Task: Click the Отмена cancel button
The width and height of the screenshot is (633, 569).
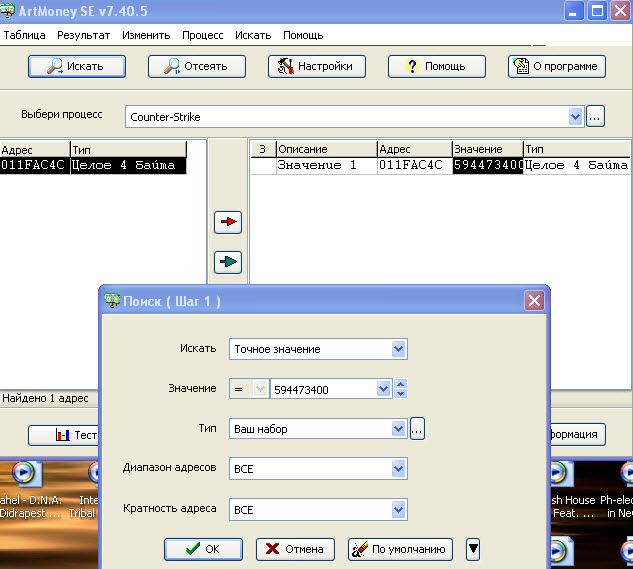Action: click(295, 549)
